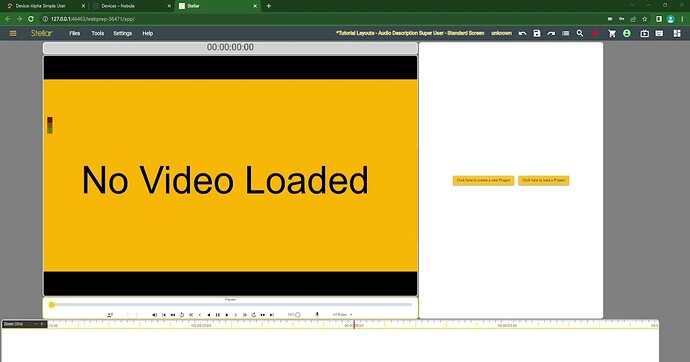
Task: Click the keyboard icon in toolbar
Action: [x=565, y=33]
